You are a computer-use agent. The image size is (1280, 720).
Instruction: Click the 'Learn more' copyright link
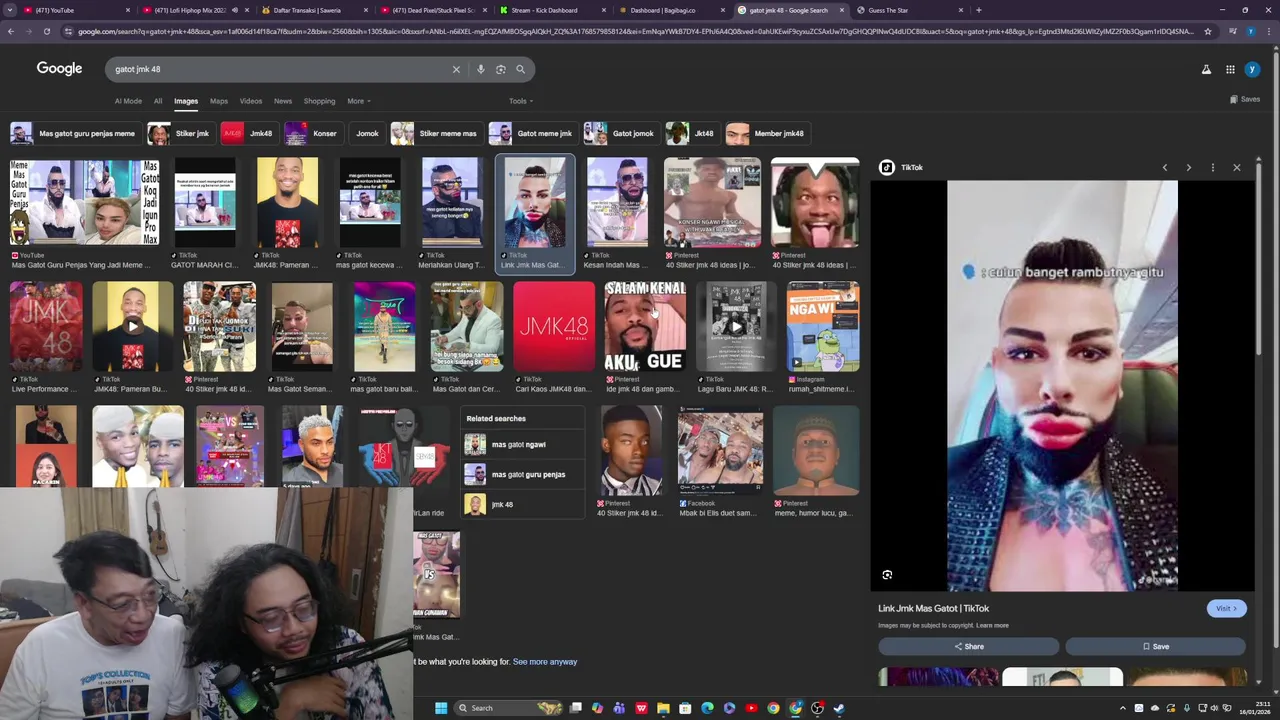point(993,626)
